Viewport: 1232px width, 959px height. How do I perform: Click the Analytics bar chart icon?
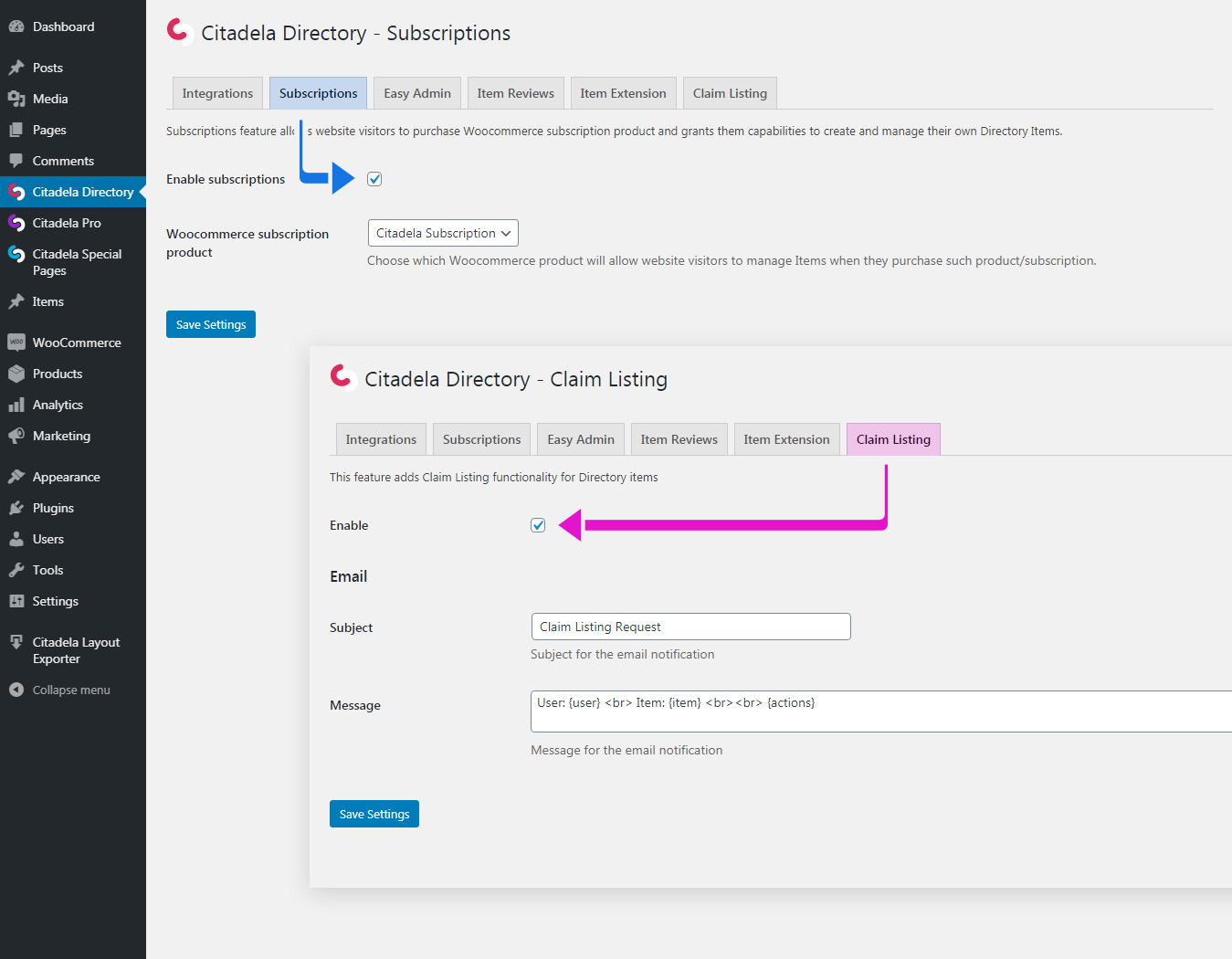click(16, 405)
